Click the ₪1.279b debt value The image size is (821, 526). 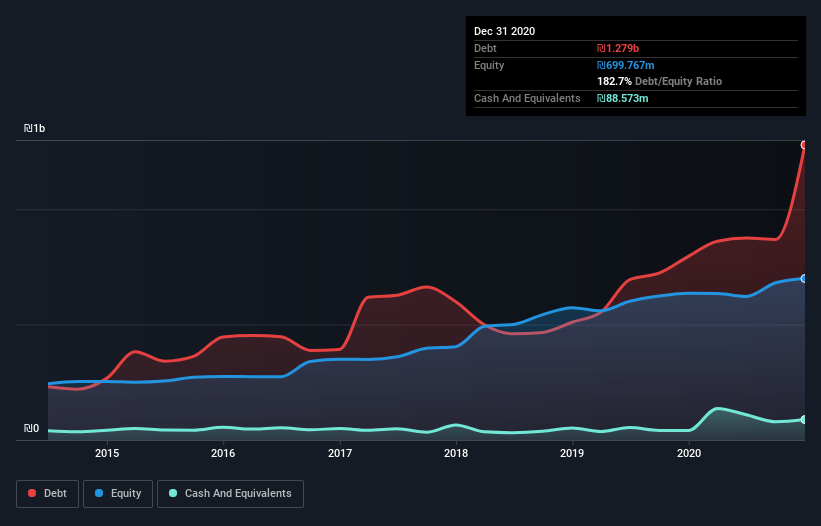[618, 48]
